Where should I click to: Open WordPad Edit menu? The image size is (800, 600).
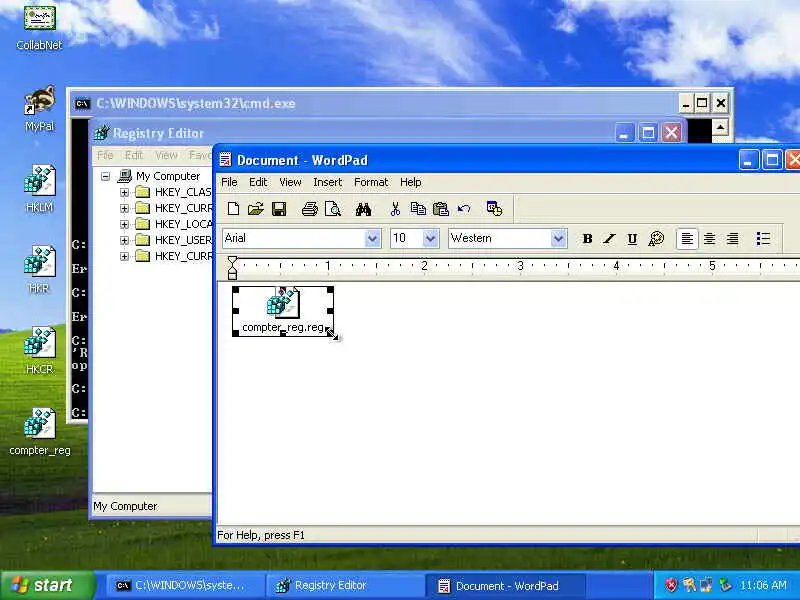point(258,182)
